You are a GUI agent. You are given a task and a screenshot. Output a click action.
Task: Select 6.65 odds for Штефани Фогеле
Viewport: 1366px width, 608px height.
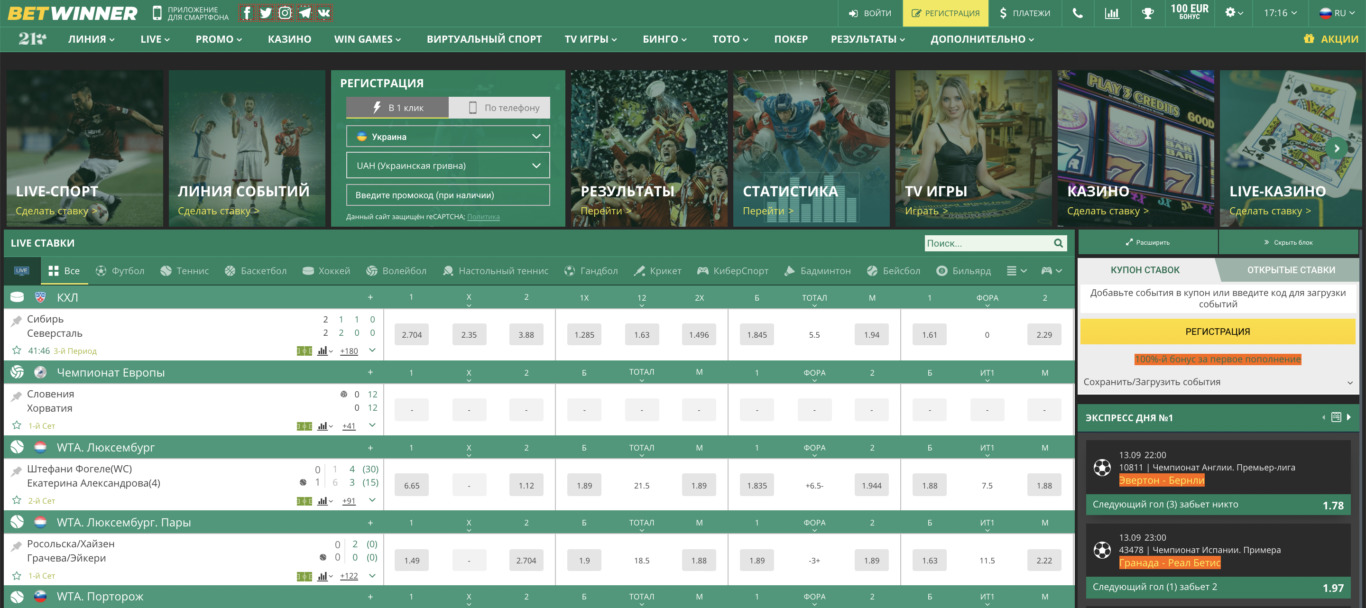click(x=411, y=485)
